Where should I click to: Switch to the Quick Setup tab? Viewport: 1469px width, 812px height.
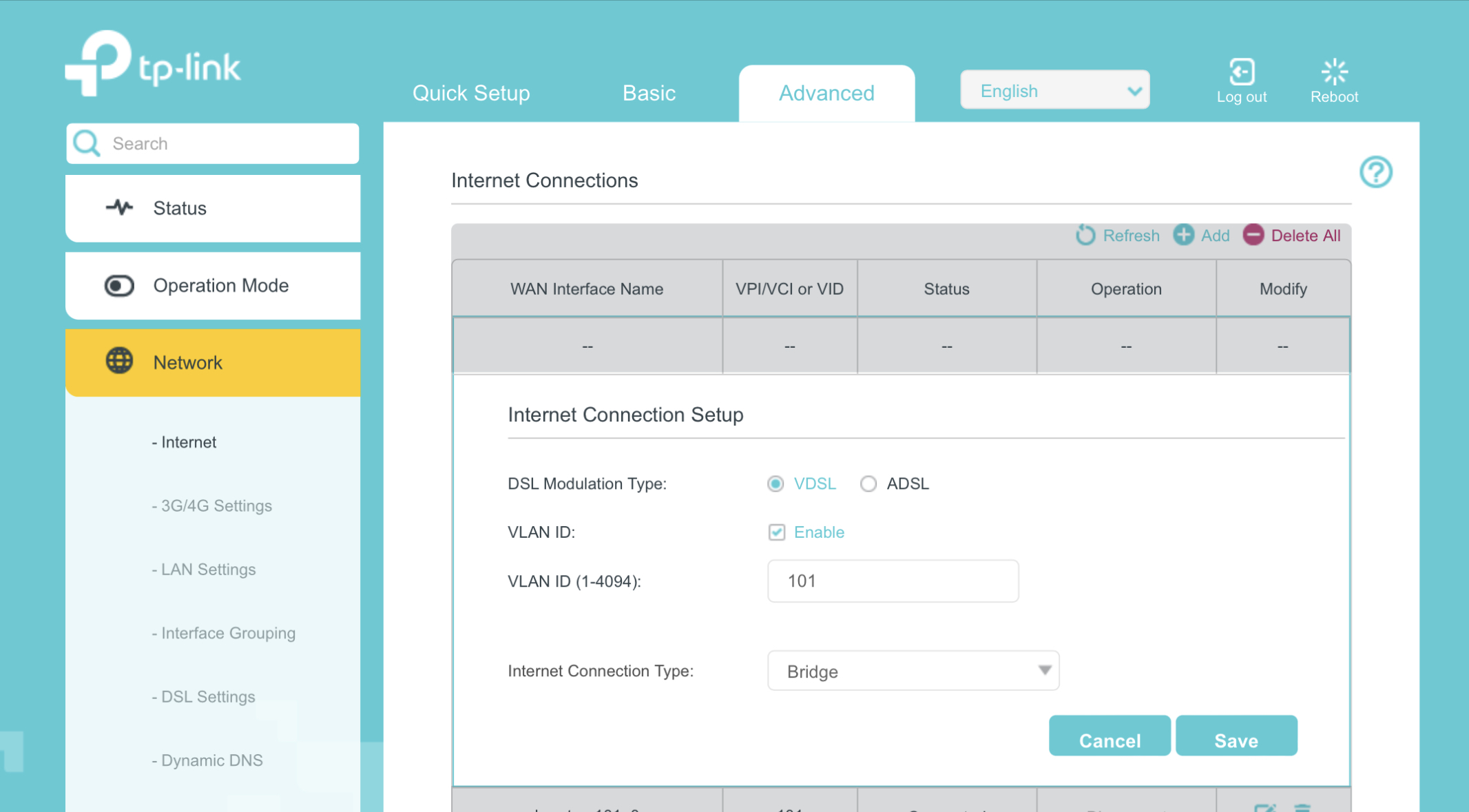coord(470,93)
